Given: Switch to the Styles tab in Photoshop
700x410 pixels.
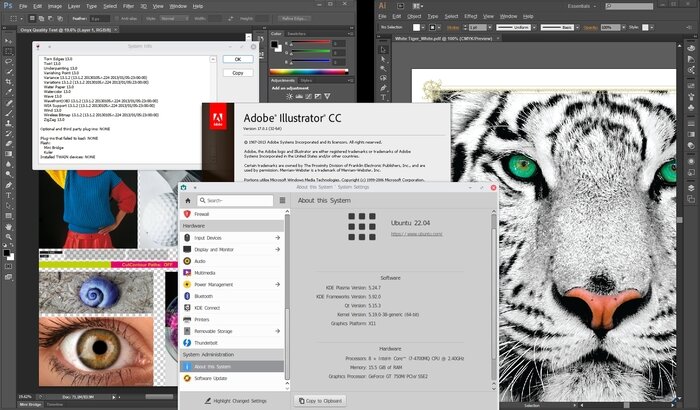Looking at the screenshot, I should (306, 80).
